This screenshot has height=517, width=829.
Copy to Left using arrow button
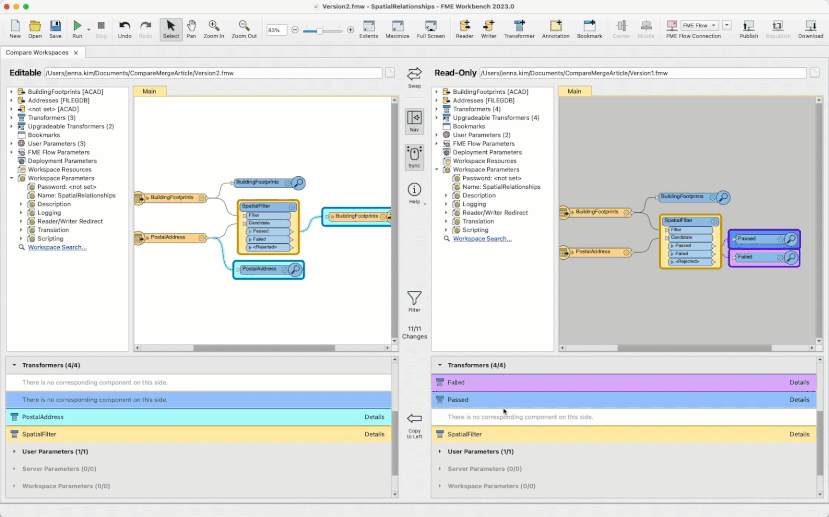414,426
